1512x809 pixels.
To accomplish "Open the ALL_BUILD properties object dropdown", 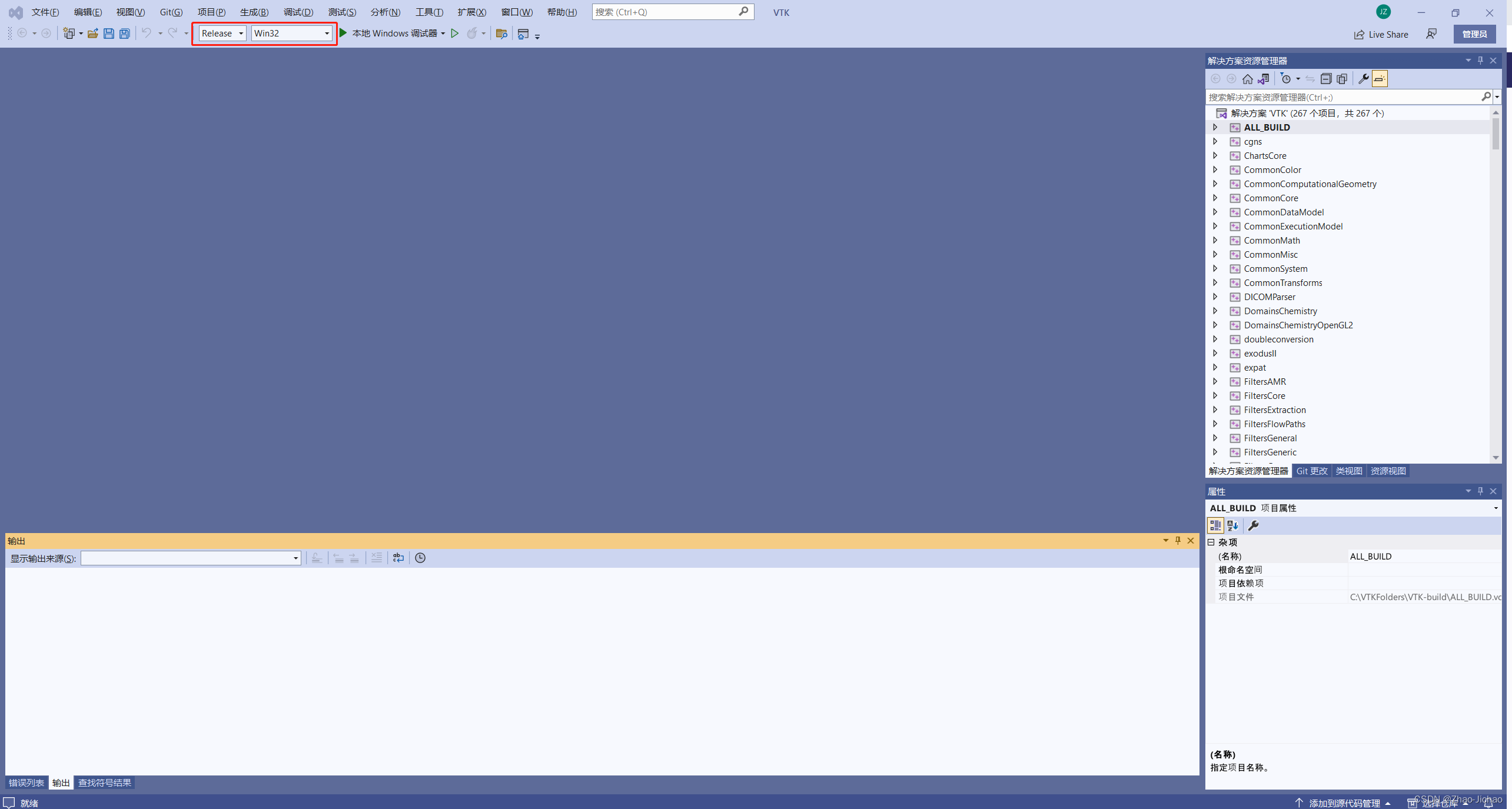I will click(x=1496, y=508).
